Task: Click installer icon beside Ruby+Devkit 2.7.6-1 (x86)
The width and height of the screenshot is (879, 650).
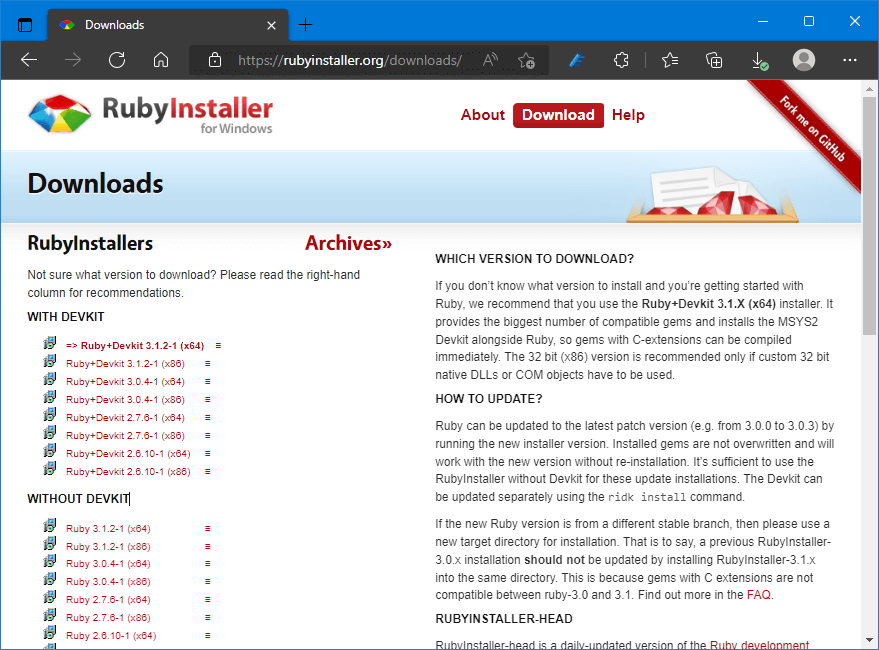Action: [50, 433]
